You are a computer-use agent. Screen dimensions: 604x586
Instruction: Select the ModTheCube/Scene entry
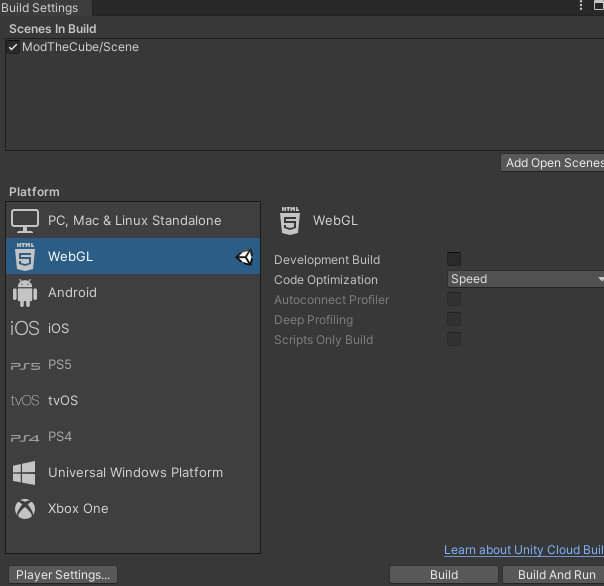[x=80, y=47]
